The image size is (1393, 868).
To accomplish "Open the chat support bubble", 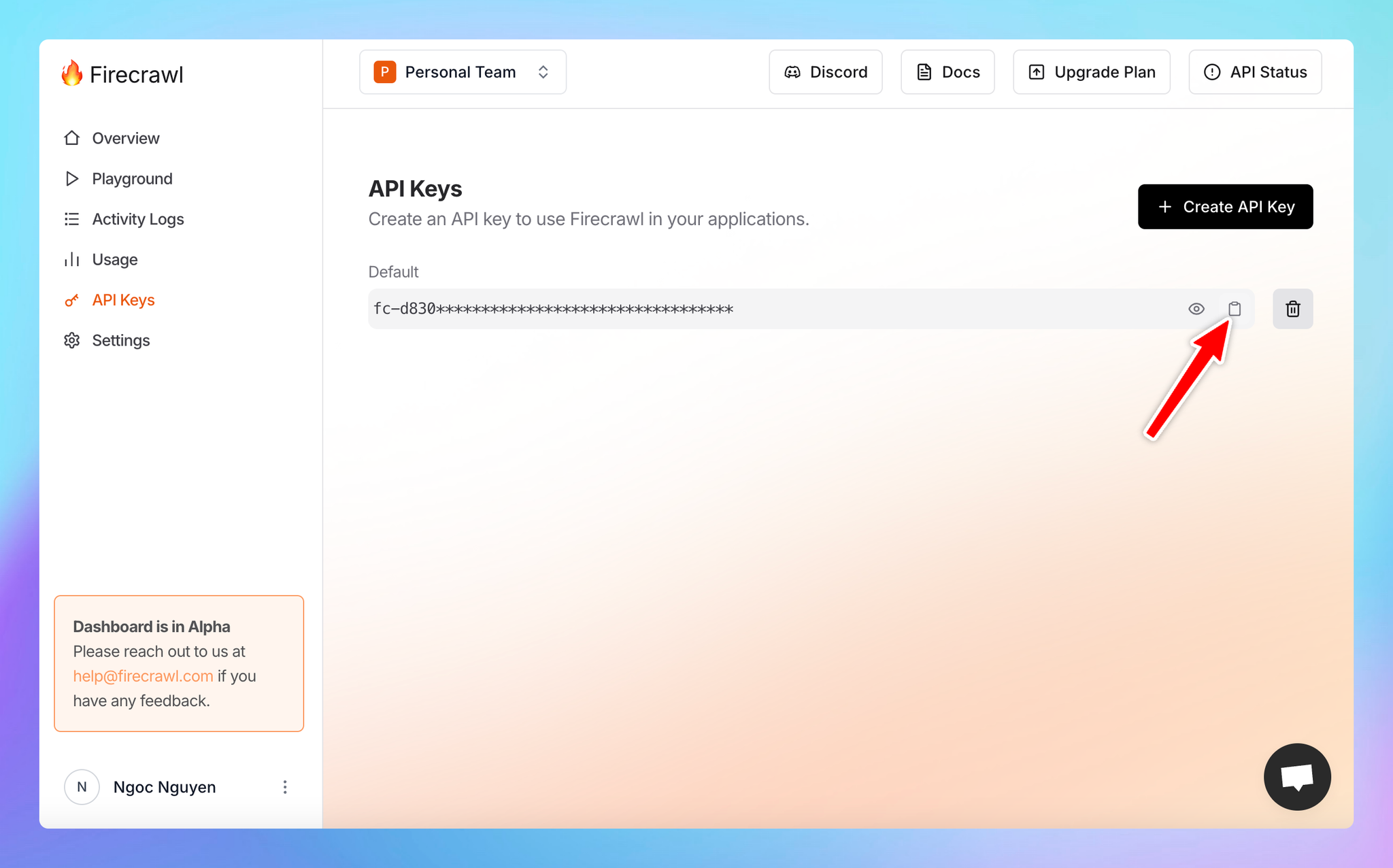I will coord(1297,777).
